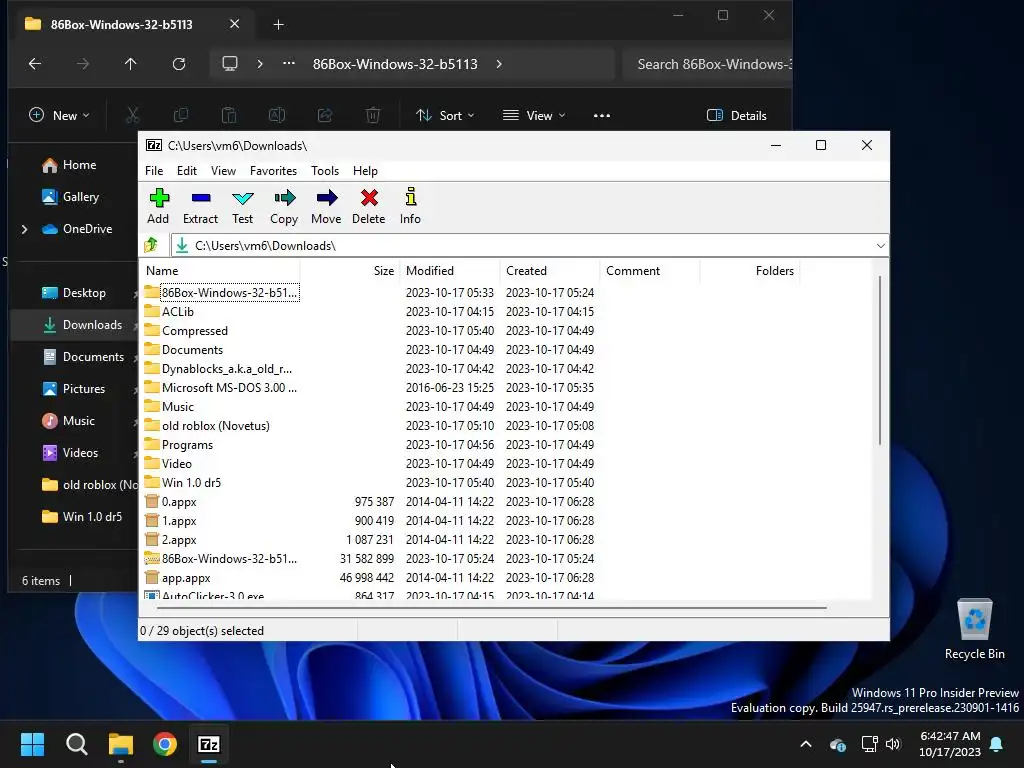Viewport: 1024px width, 768px height.
Task: Open Downloads in Explorer sidebar
Action: tap(82, 325)
